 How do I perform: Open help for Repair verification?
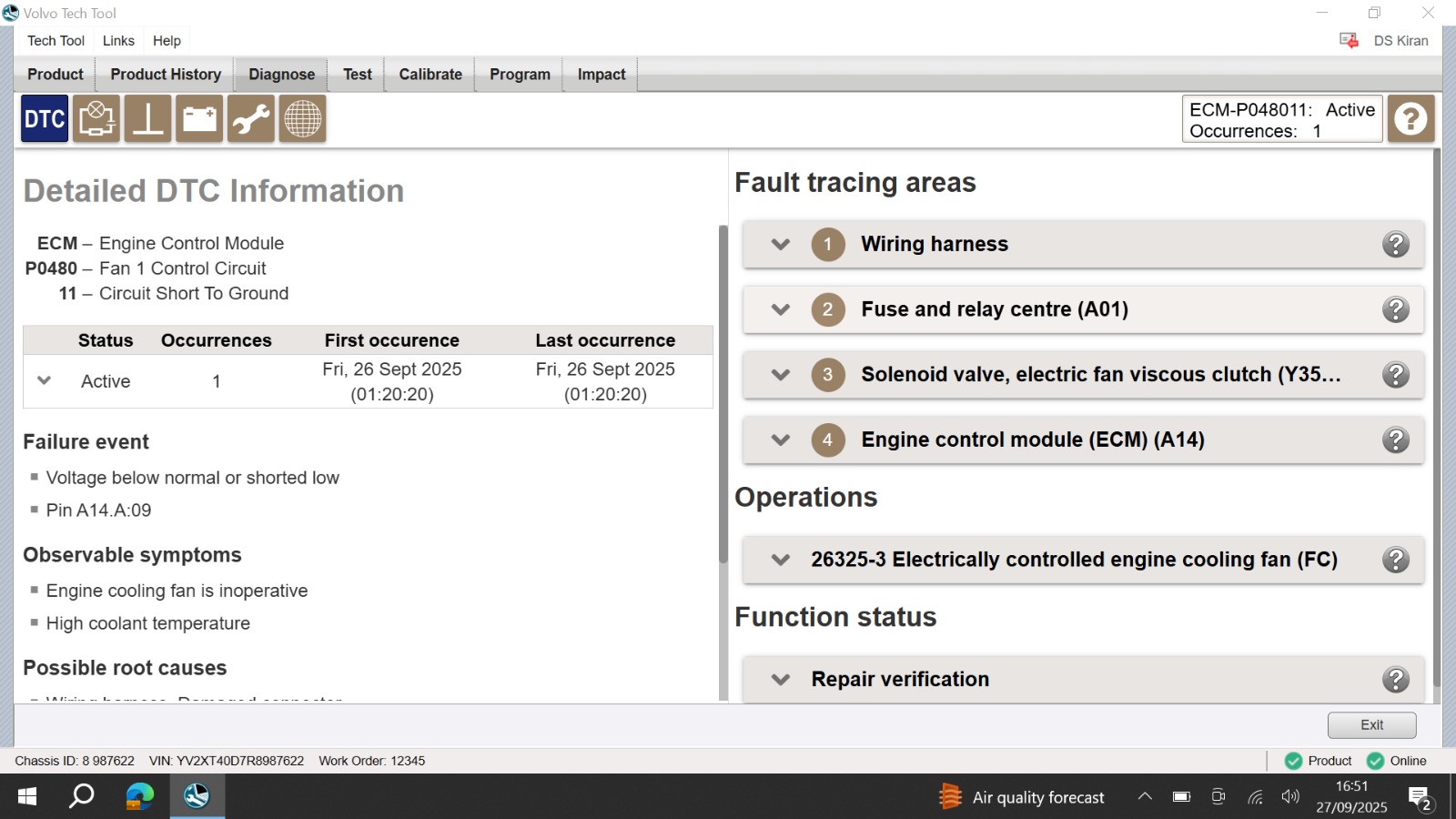tap(1395, 680)
